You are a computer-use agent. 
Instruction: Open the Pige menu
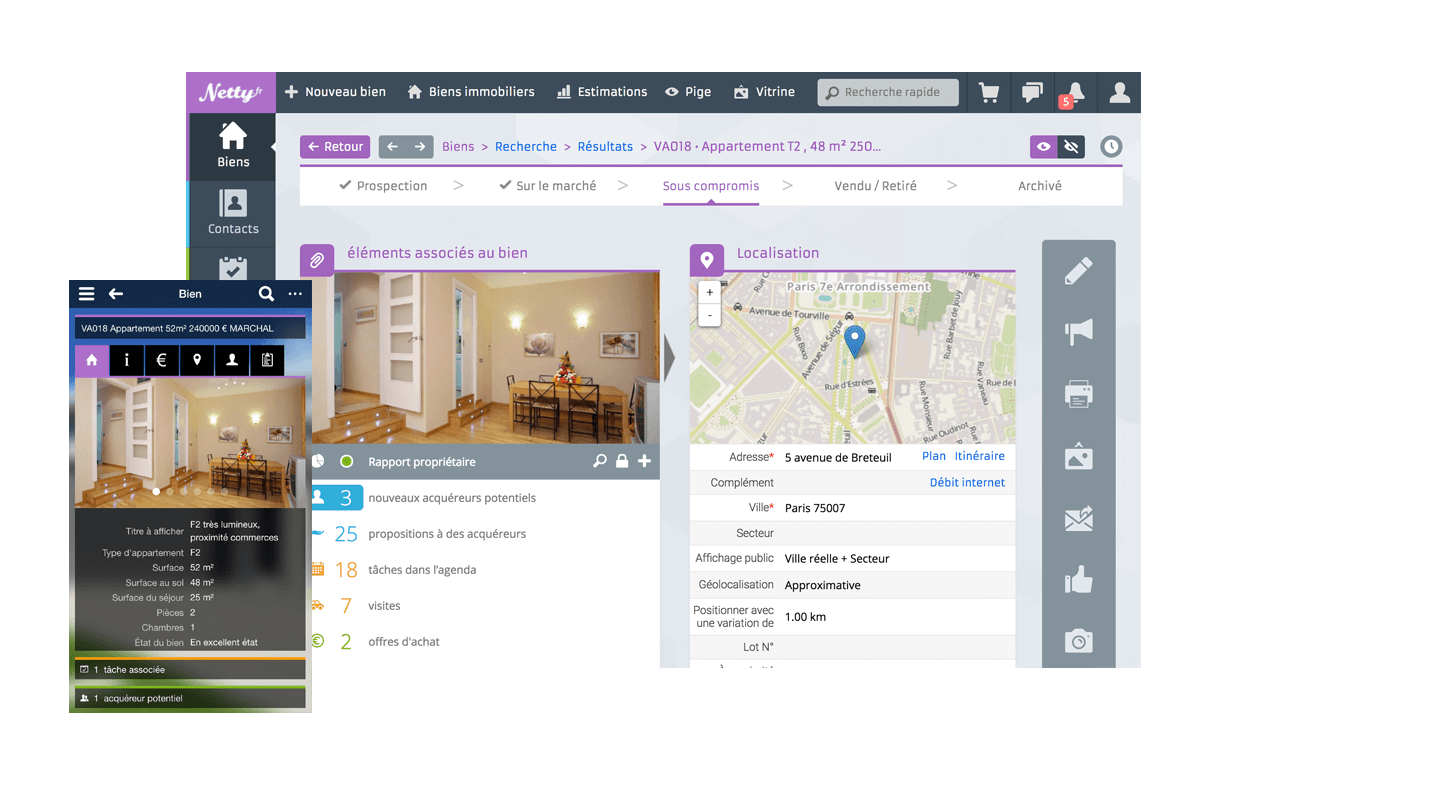click(688, 92)
